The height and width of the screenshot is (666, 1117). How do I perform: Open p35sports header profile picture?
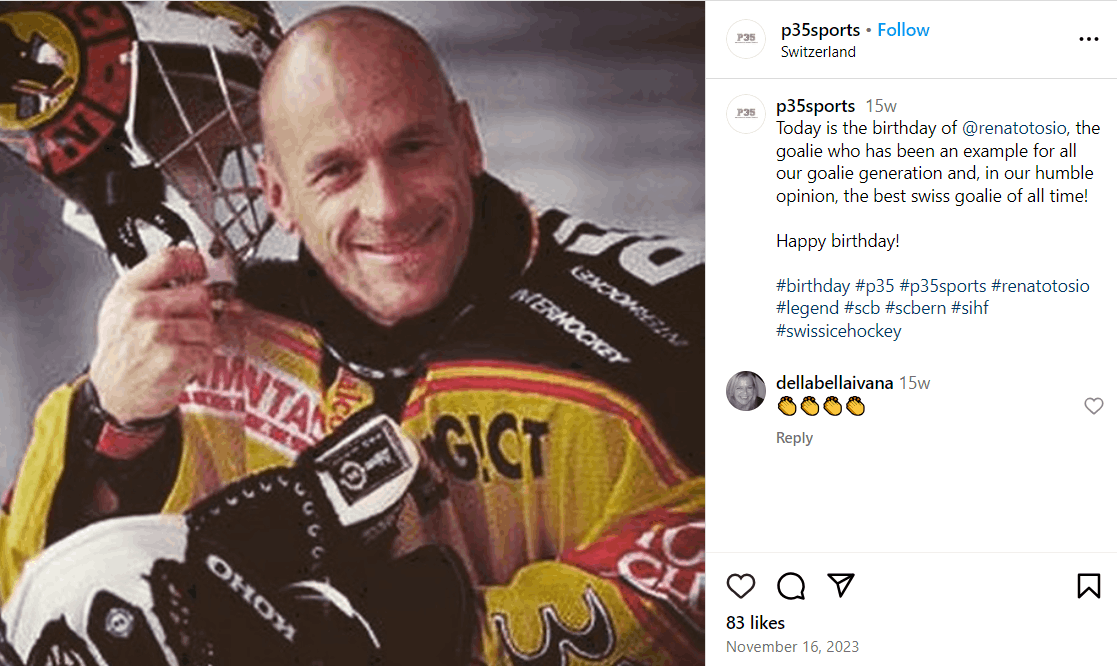click(x=745, y=39)
